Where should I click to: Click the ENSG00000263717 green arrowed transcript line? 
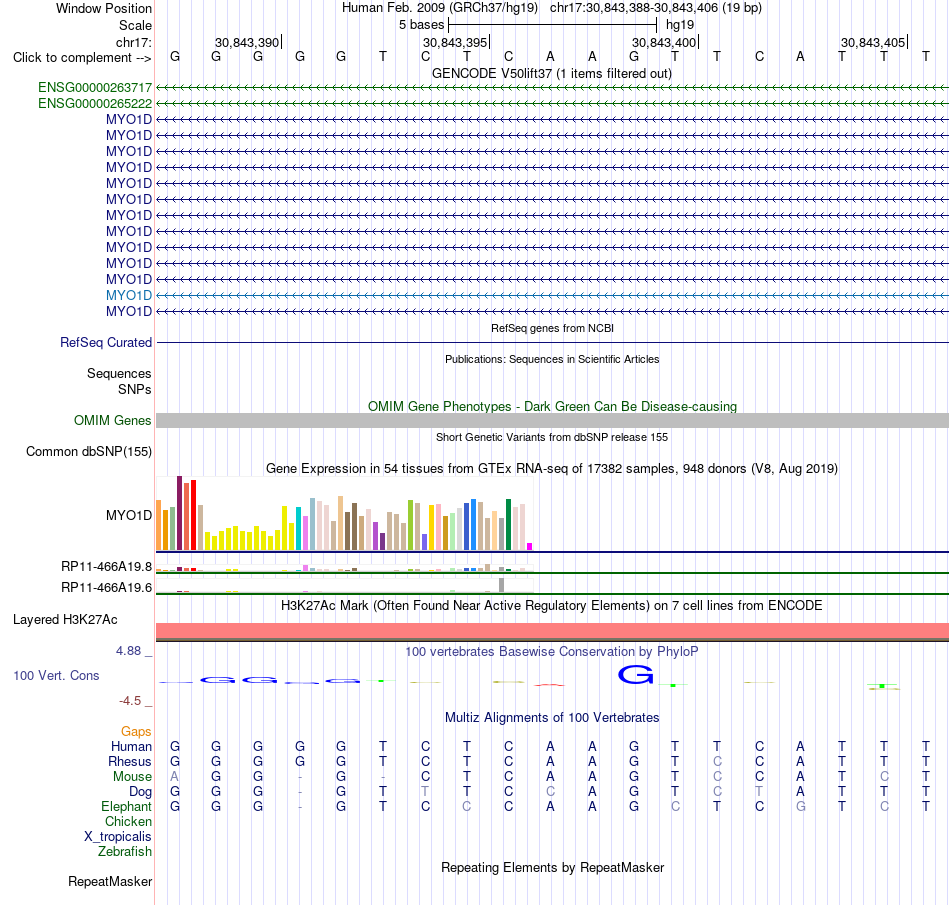[552, 88]
